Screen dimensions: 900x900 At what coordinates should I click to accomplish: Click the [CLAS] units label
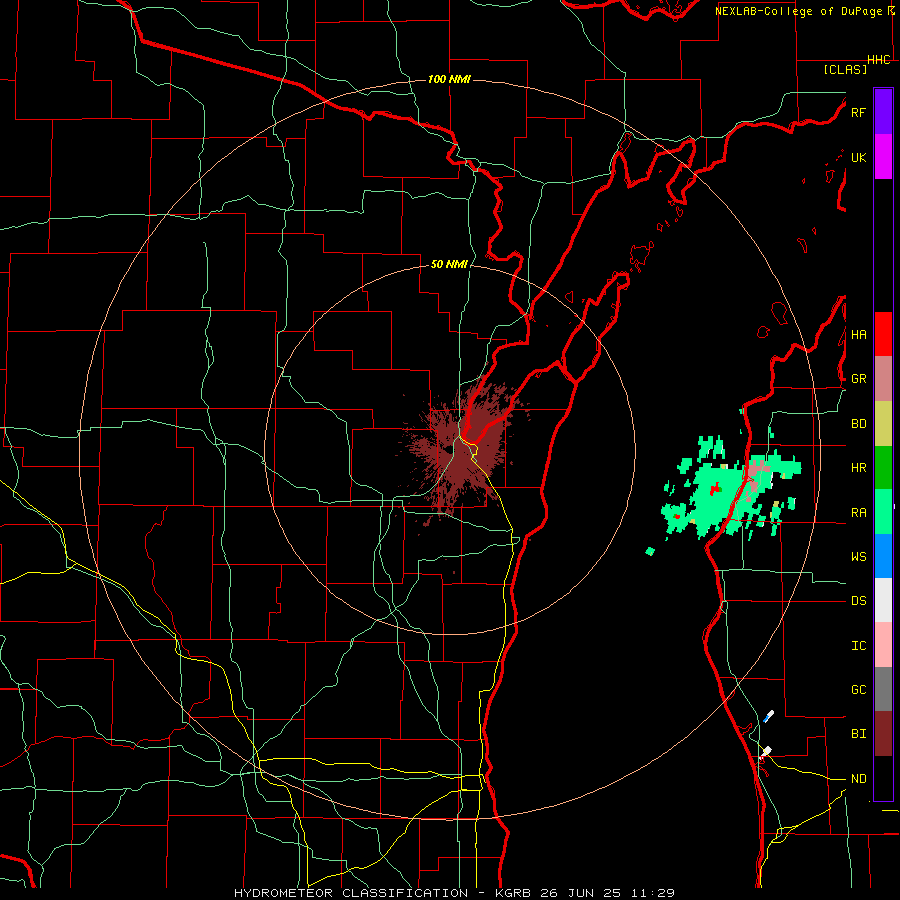[845, 69]
